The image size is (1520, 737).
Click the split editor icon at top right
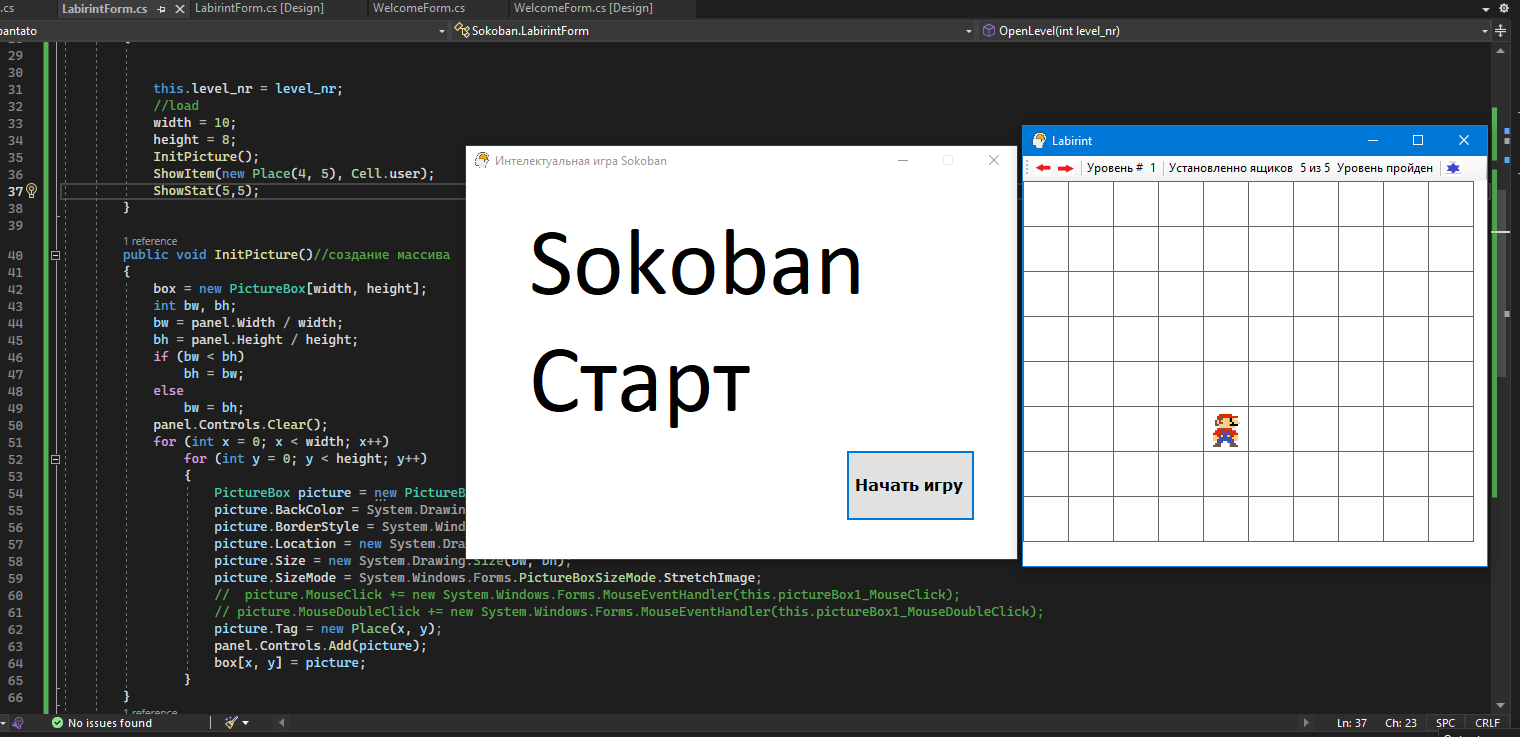click(1501, 31)
